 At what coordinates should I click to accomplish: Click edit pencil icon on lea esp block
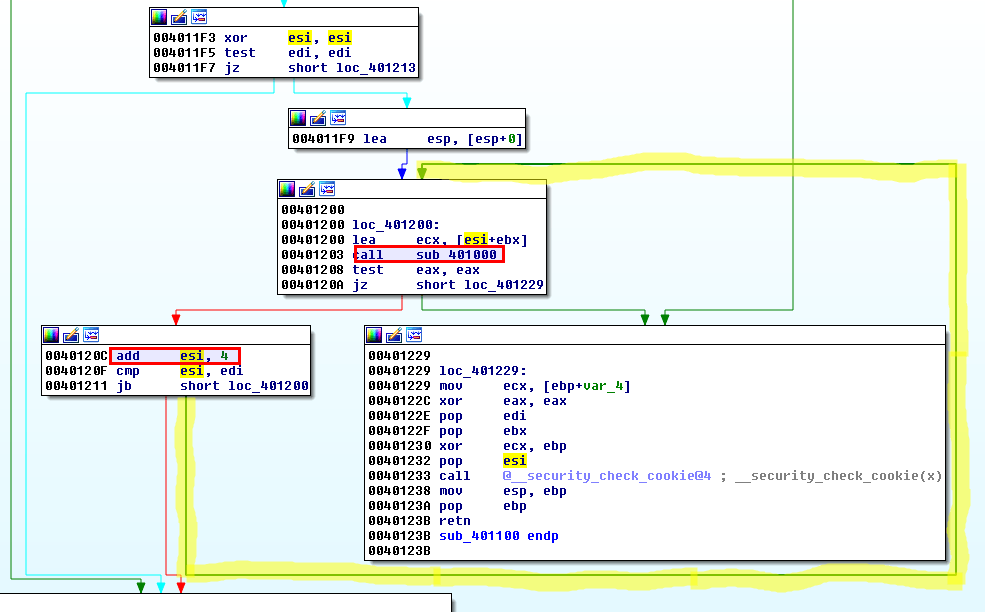click(x=318, y=118)
